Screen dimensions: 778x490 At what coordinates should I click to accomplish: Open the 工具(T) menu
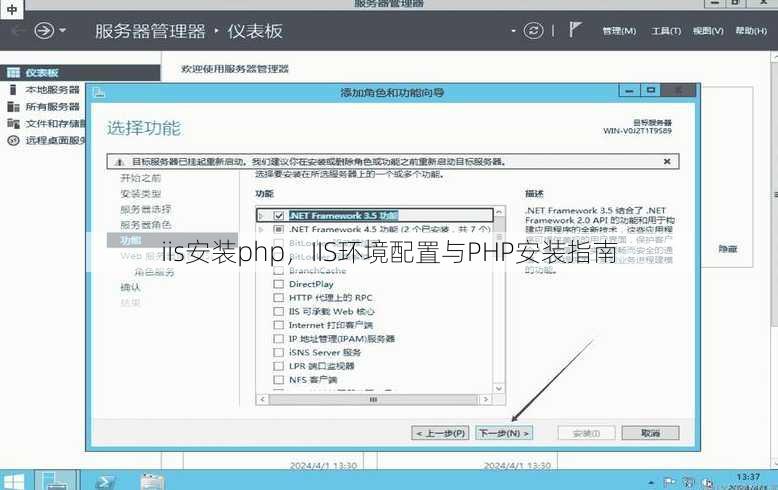coord(666,31)
